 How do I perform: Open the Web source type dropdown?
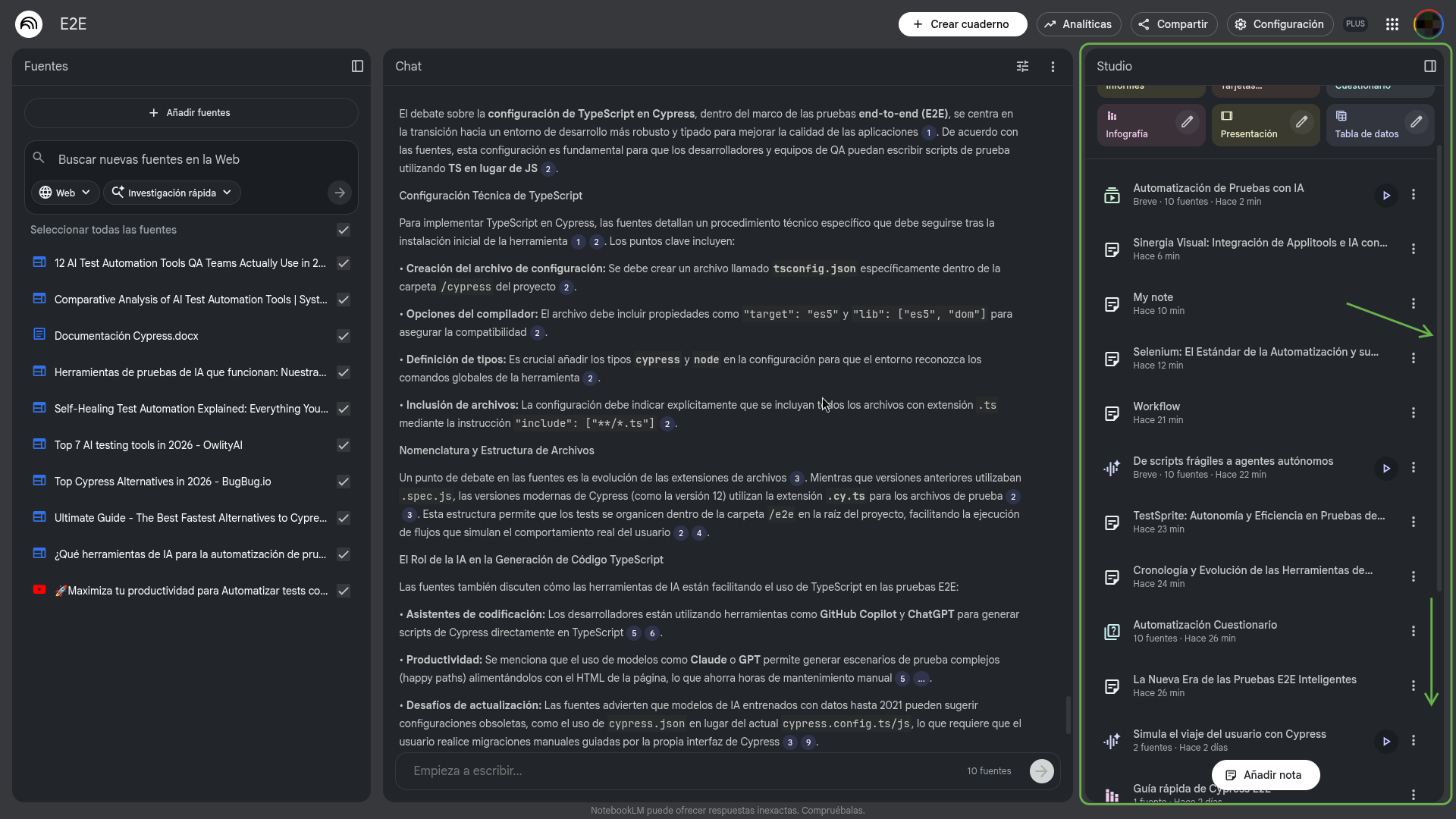(65, 193)
